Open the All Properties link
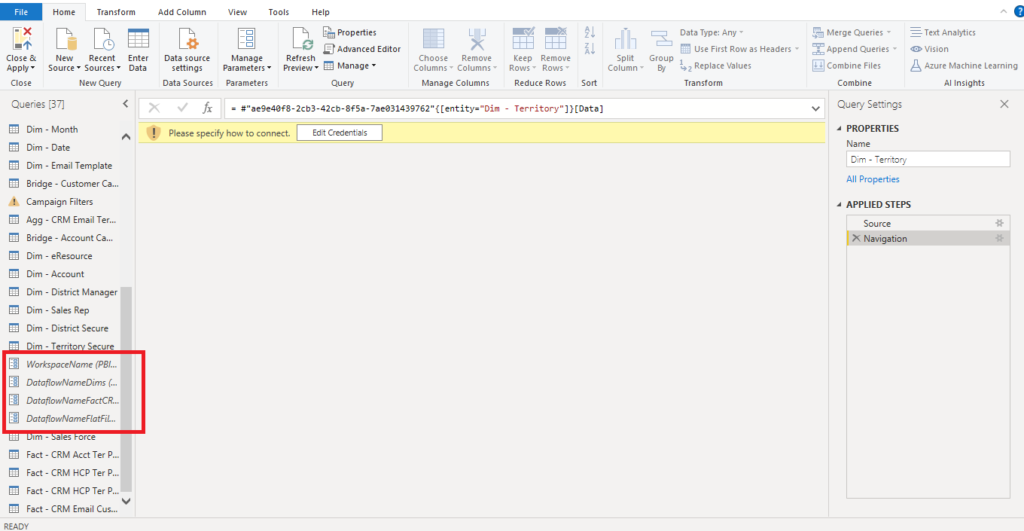 tap(872, 179)
